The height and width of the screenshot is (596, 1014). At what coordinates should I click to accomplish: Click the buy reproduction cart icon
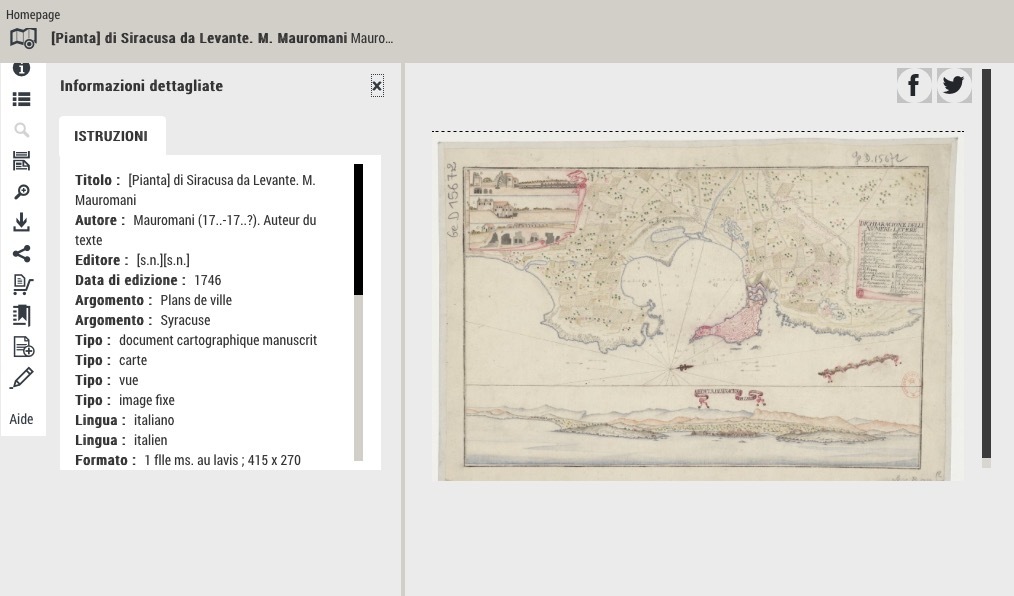23,284
